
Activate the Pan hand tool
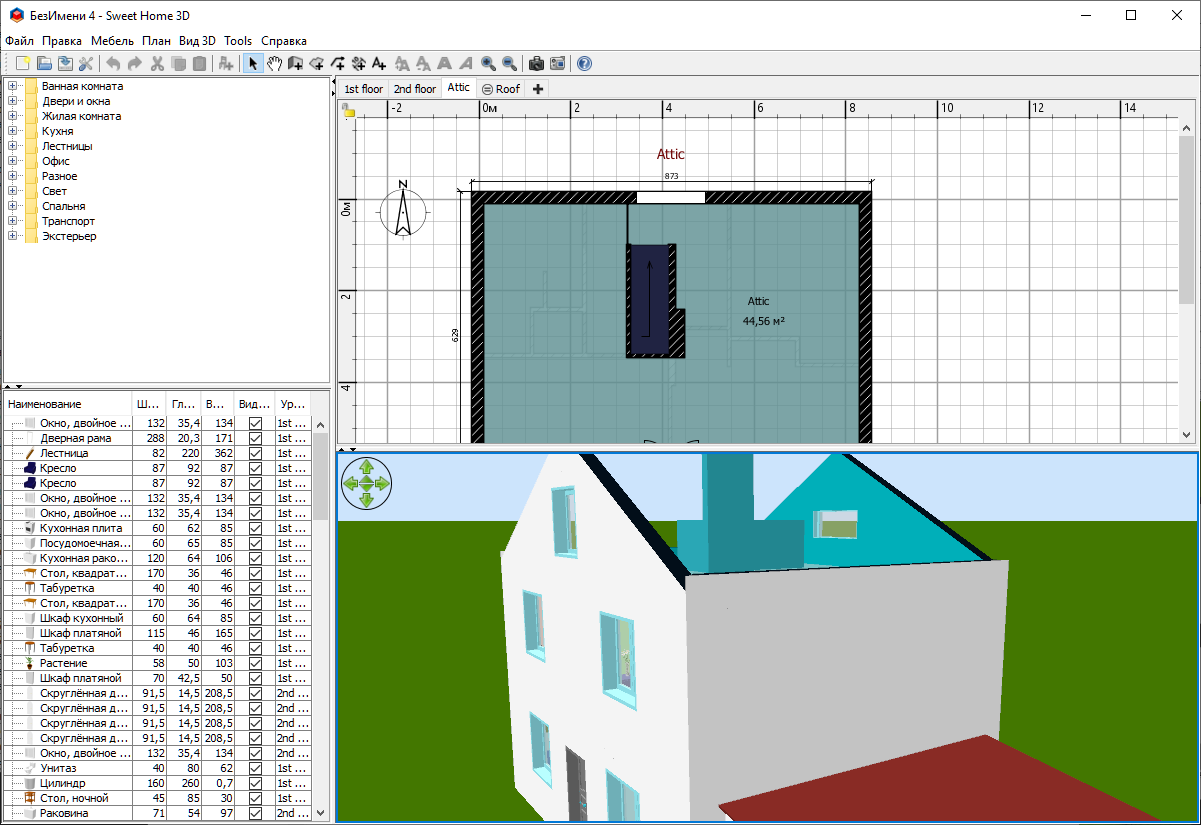tap(274, 64)
